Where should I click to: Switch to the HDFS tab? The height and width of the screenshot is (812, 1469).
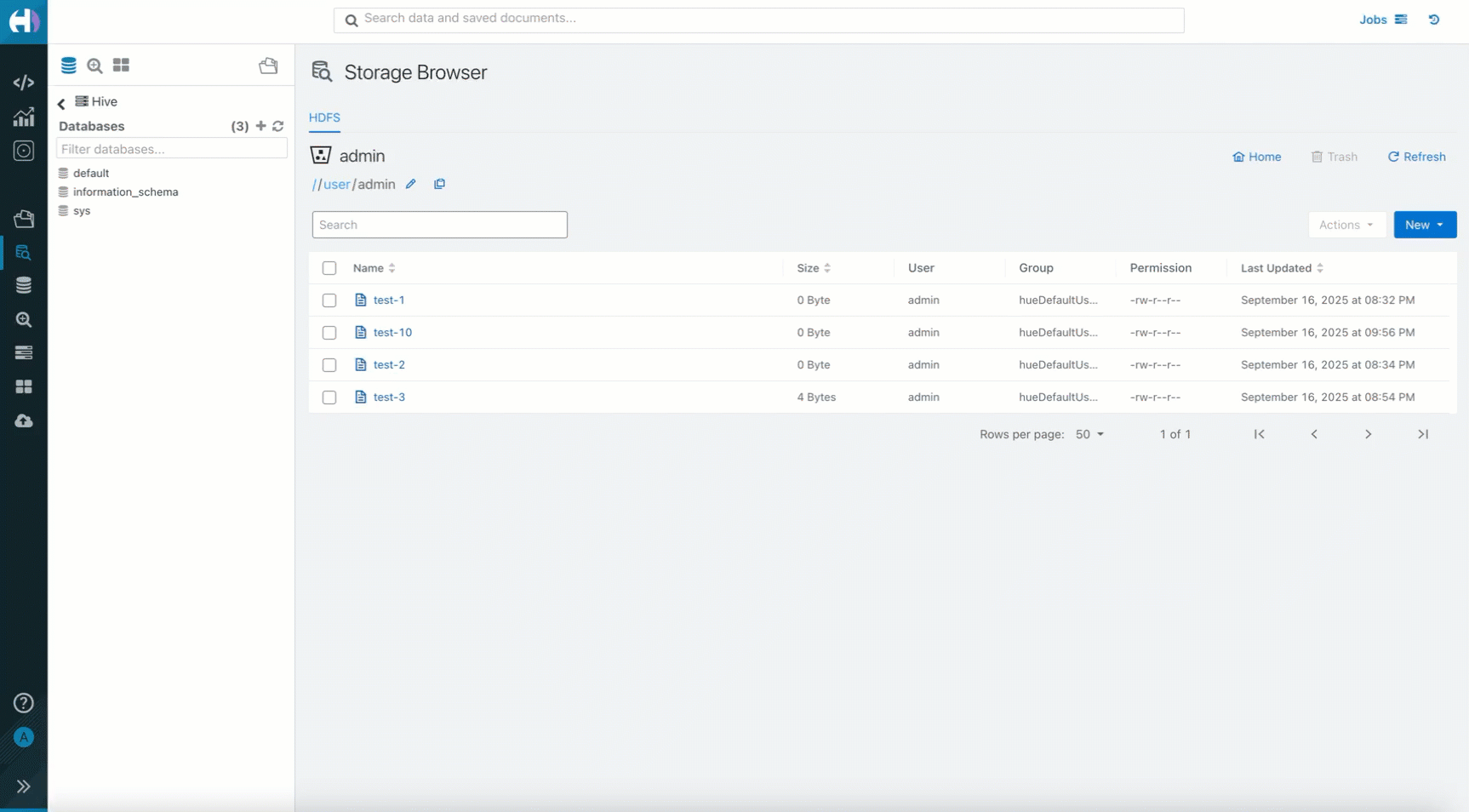[x=324, y=117]
